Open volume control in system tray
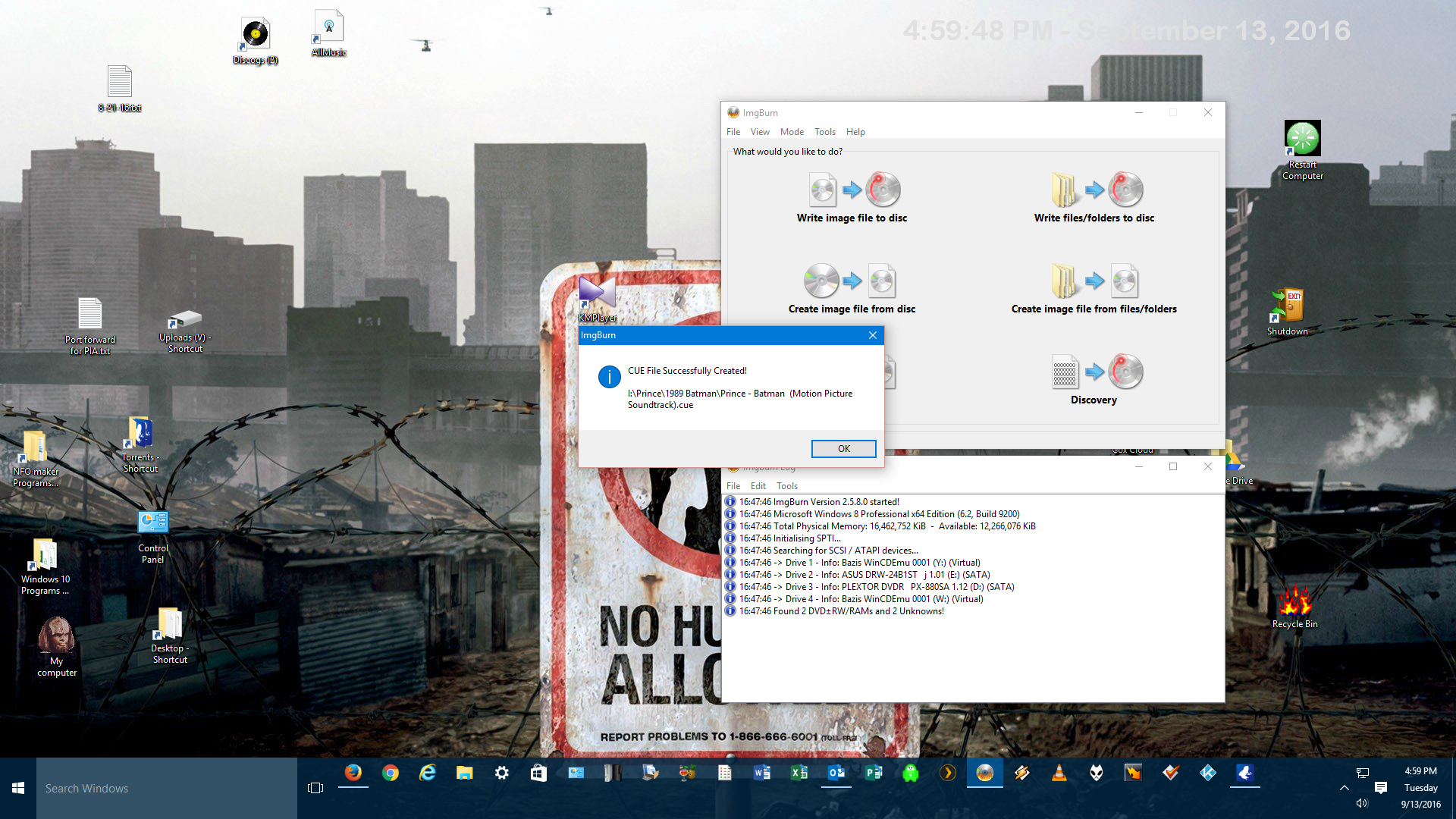 (x=1362, y=803)
